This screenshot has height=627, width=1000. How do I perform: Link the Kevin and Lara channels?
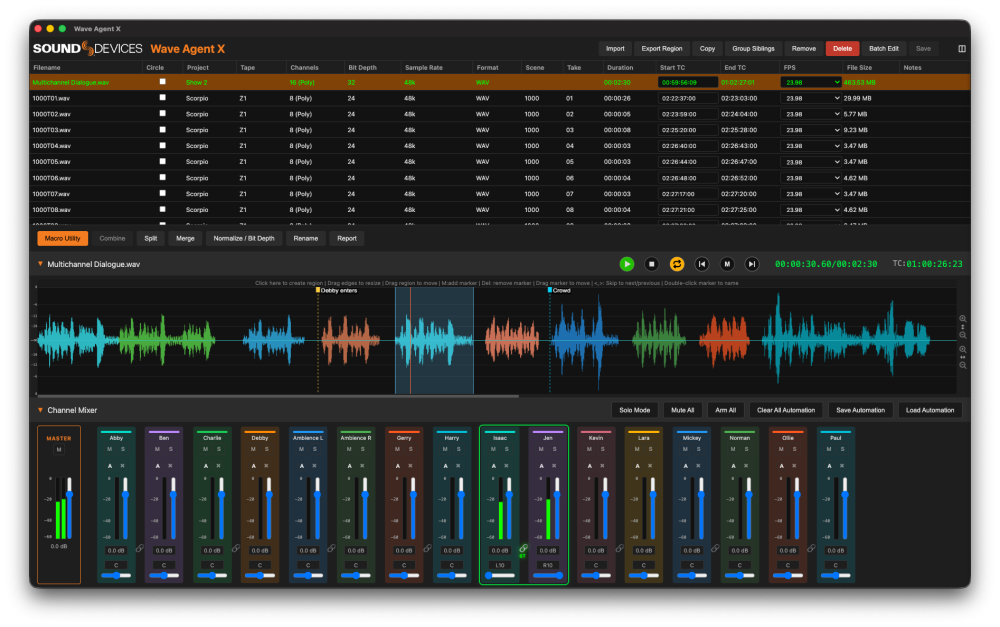pyautogui.click(x=619, y=548)
